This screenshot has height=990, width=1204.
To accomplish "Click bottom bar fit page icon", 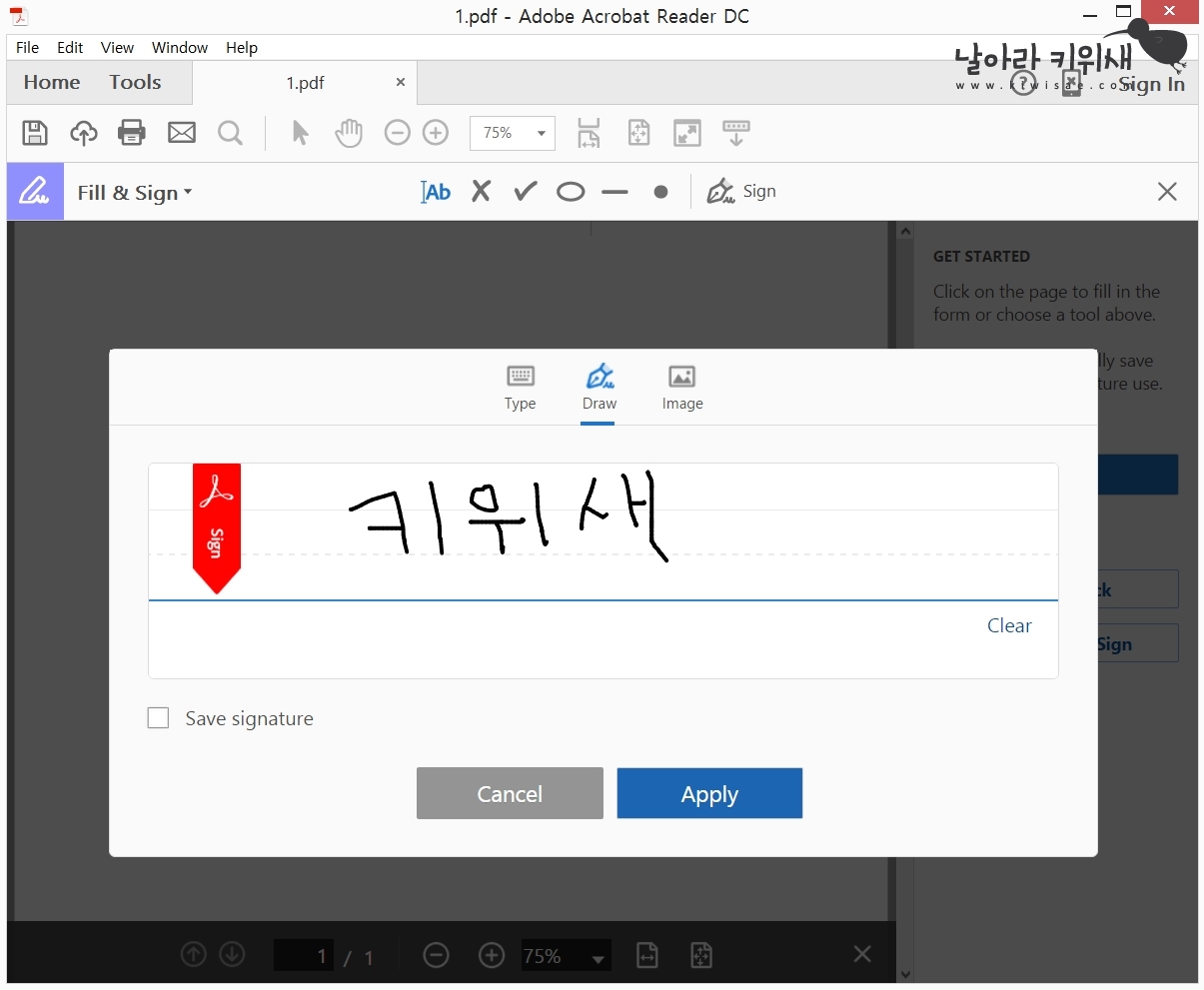I will pos(701,956).
